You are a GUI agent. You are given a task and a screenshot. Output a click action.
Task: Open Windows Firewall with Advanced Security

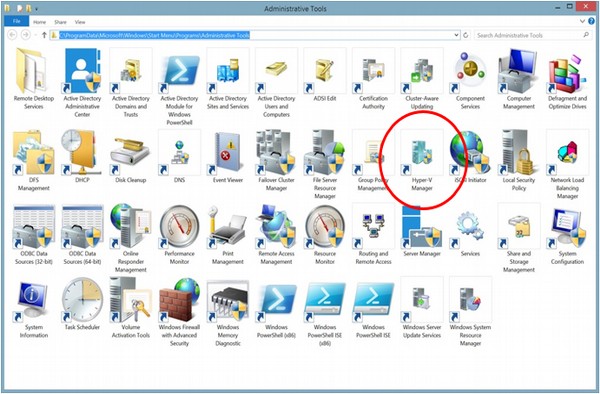click(179, 312)
